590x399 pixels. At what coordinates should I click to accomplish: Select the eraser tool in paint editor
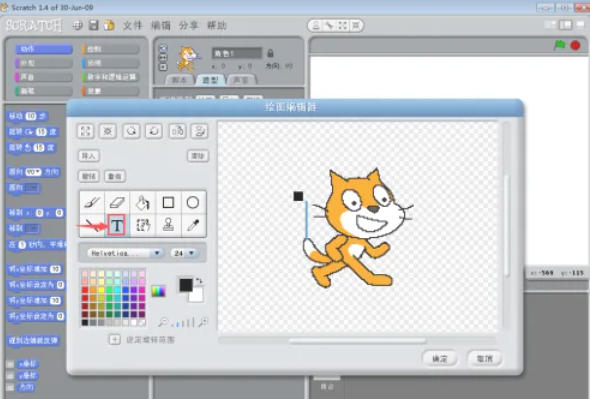click(117, 203)
